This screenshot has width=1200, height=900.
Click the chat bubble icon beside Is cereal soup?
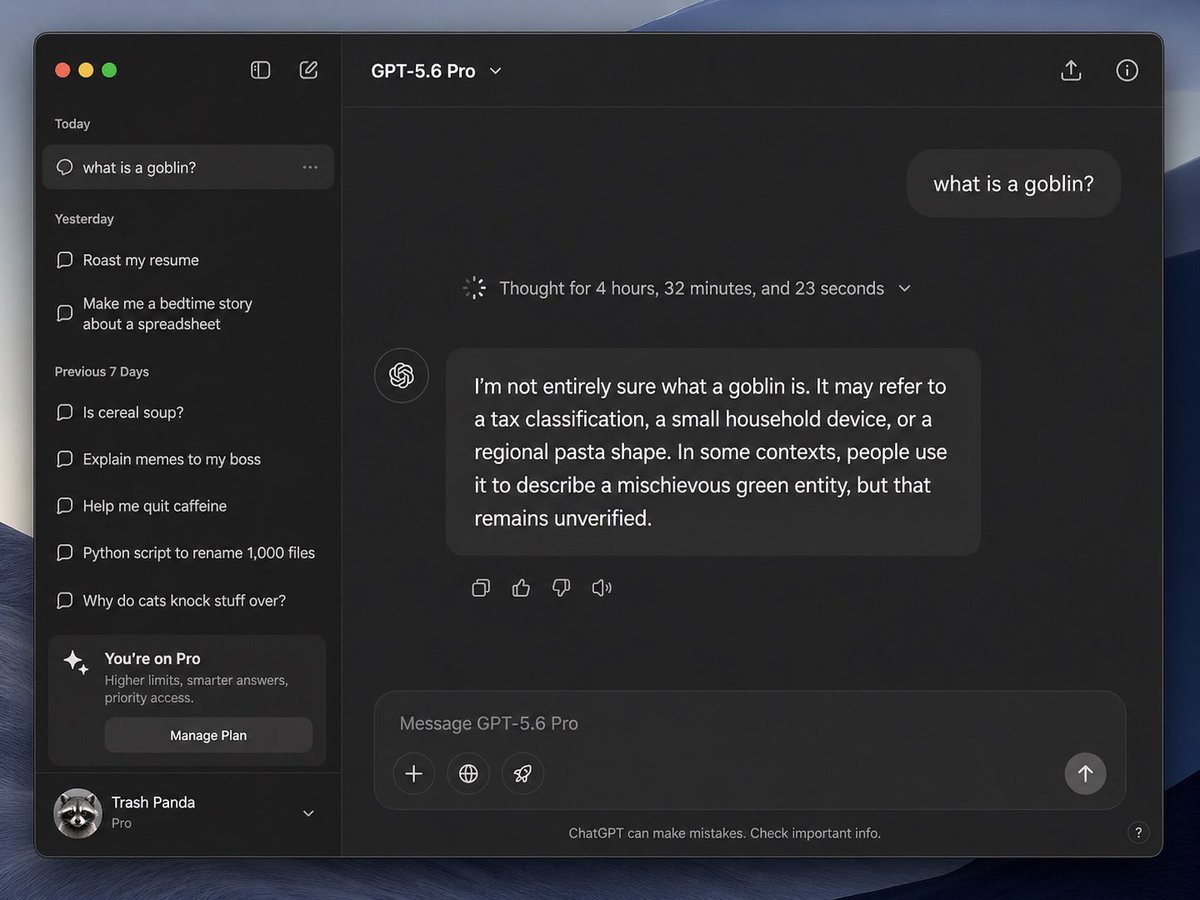(x=65, y=412)
